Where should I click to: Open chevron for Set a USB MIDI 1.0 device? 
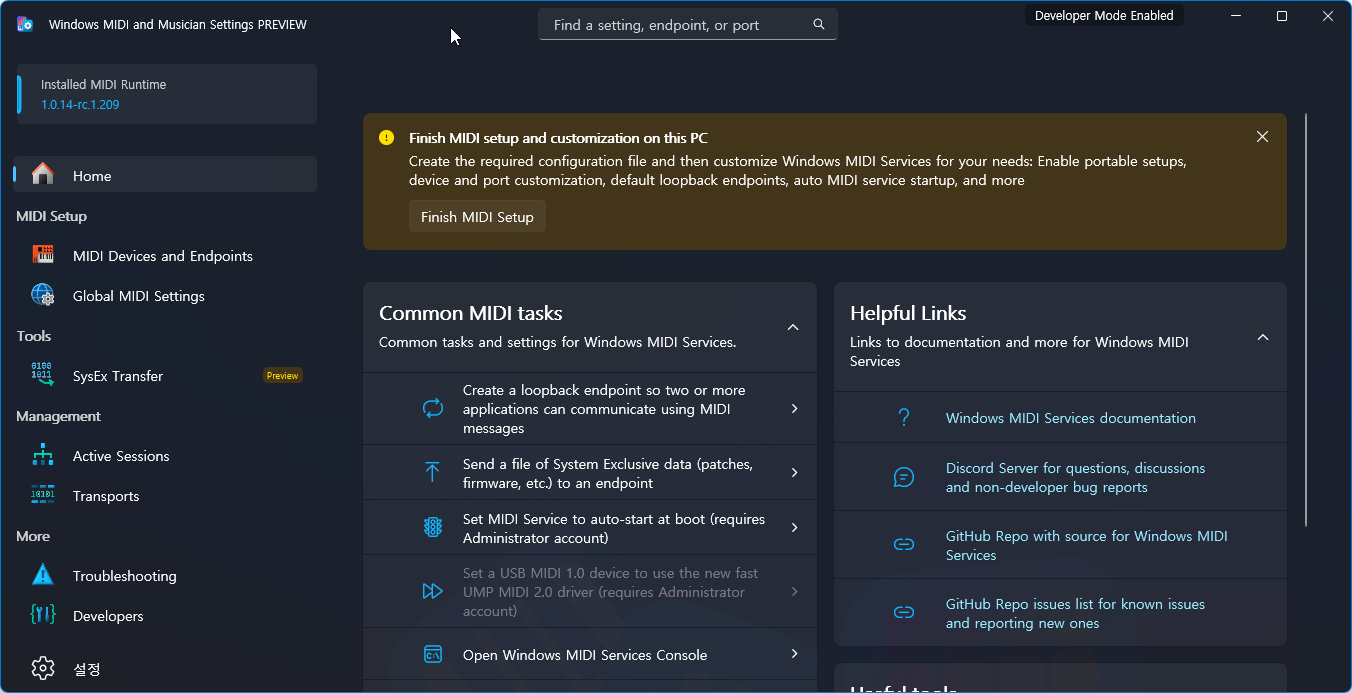point(795,591)
